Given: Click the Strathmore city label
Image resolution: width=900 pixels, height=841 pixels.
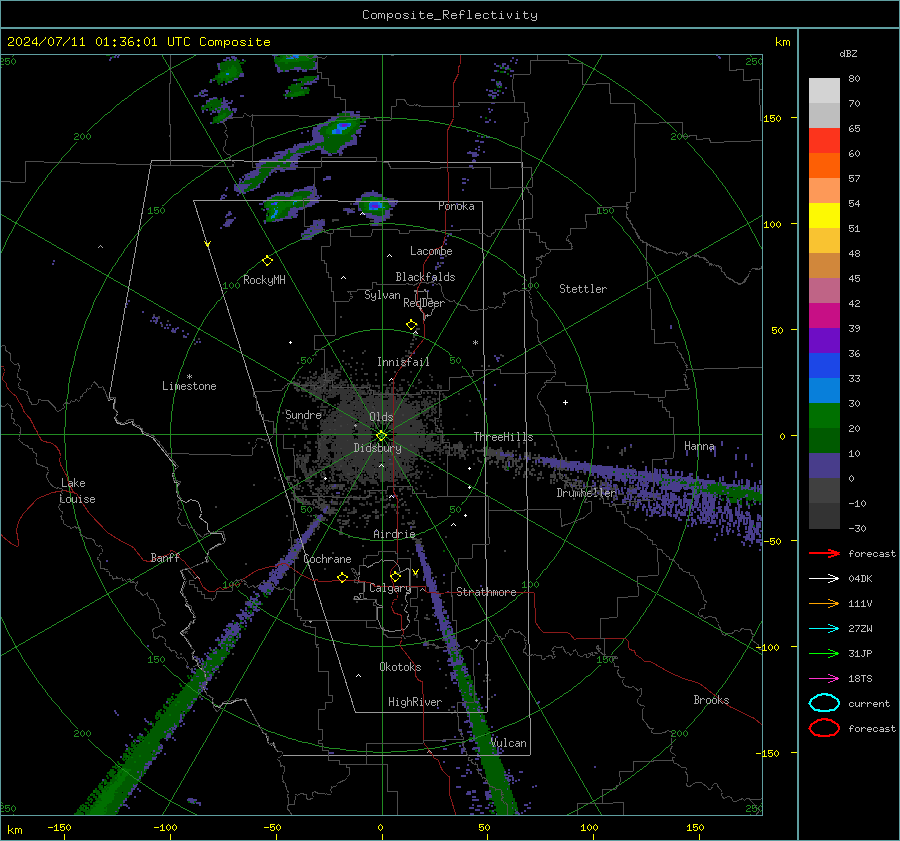Looking at the screenshot, I should tap(486, 592).
